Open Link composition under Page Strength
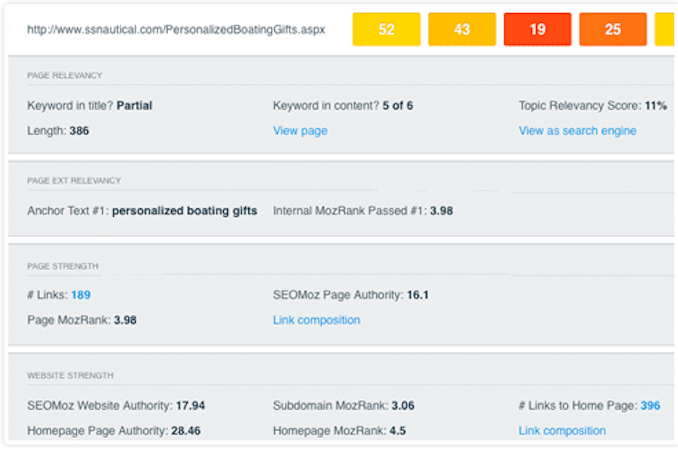Screen dimensions: 678x450 pos(316,320)
